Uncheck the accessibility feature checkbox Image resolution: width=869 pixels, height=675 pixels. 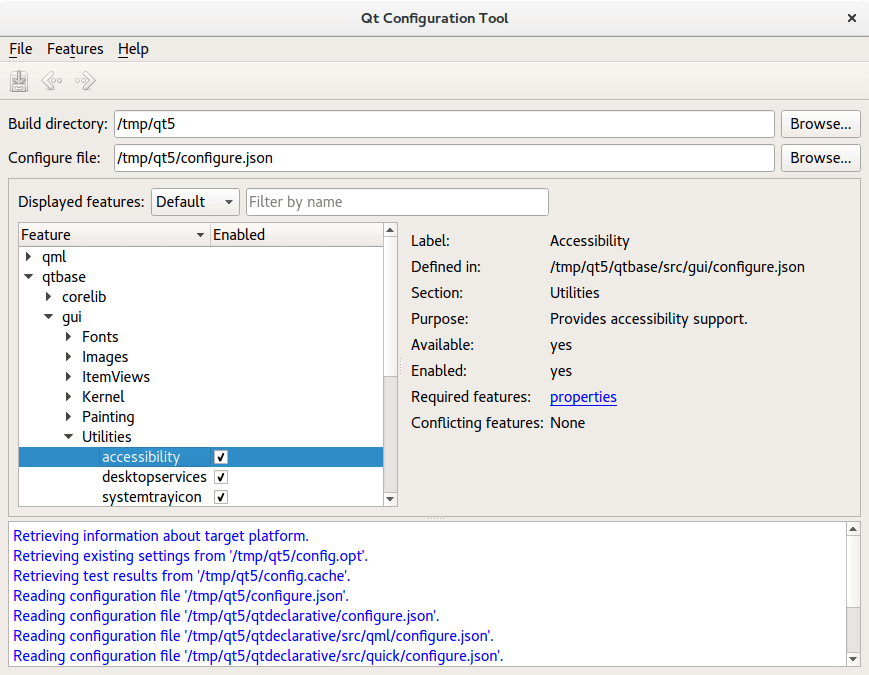tap(221, 457)
